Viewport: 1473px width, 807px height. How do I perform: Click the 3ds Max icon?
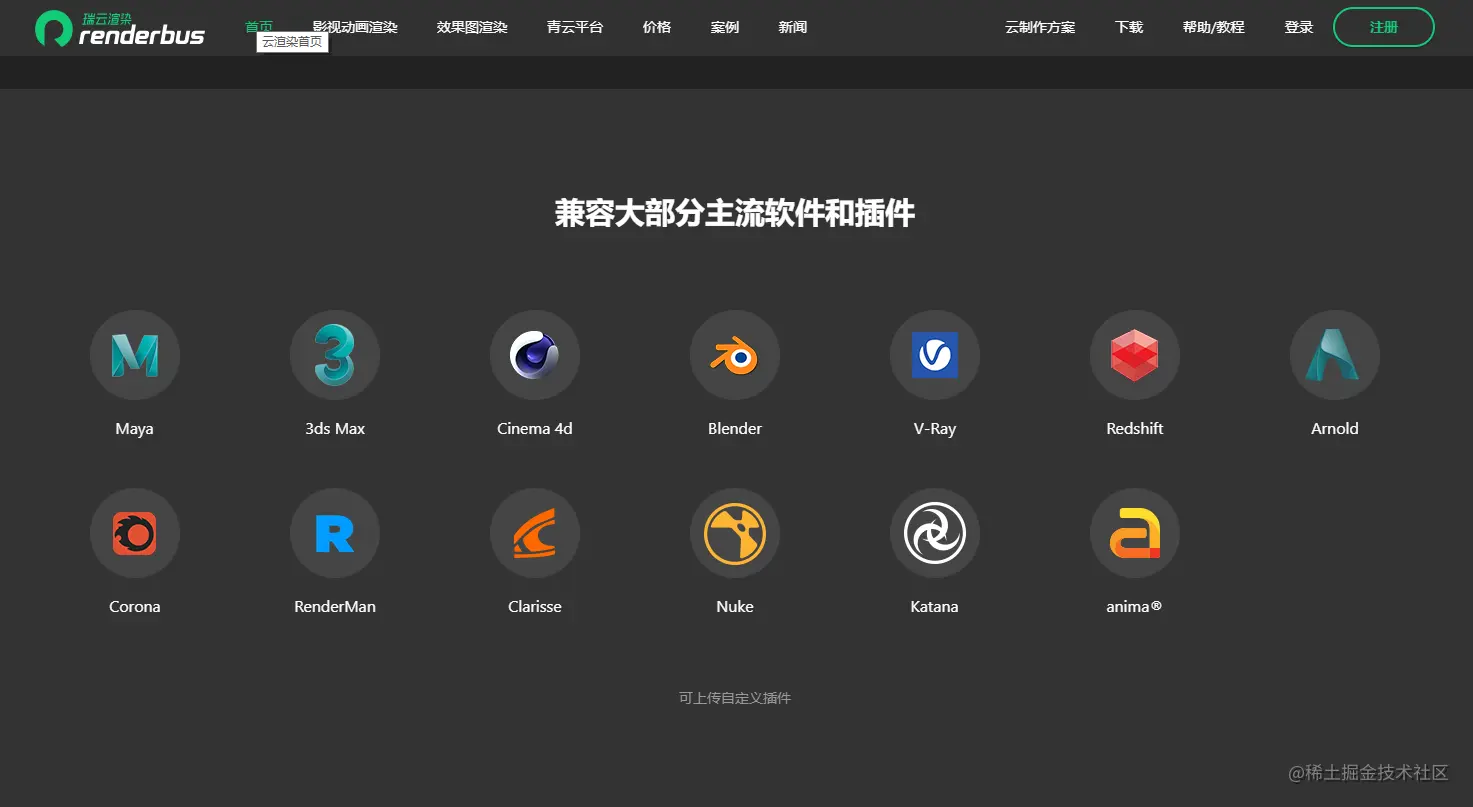pyautogui.click(x=335, y=354)
